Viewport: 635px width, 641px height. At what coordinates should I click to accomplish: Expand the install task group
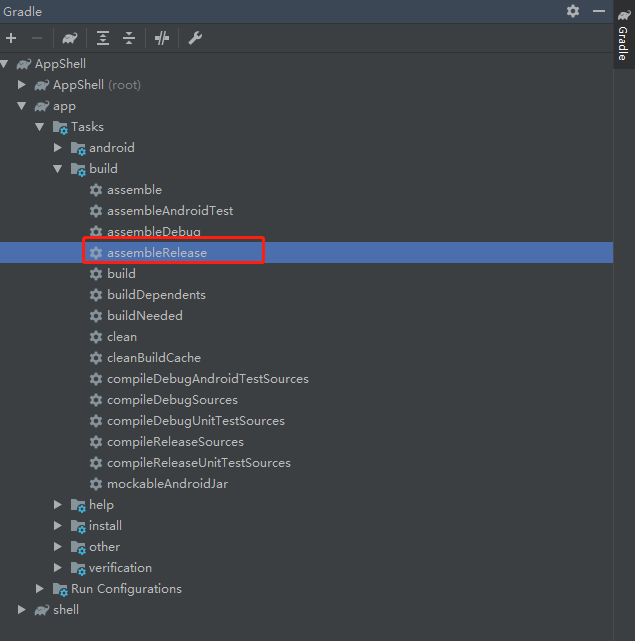point(58,526)
